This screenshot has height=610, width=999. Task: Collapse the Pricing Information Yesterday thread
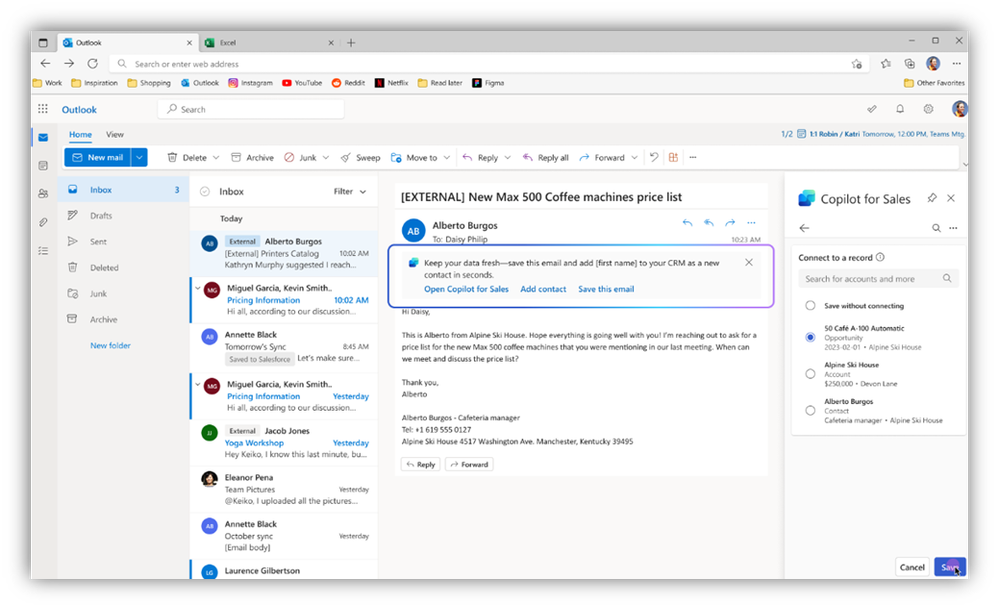[x=198, y=384]
